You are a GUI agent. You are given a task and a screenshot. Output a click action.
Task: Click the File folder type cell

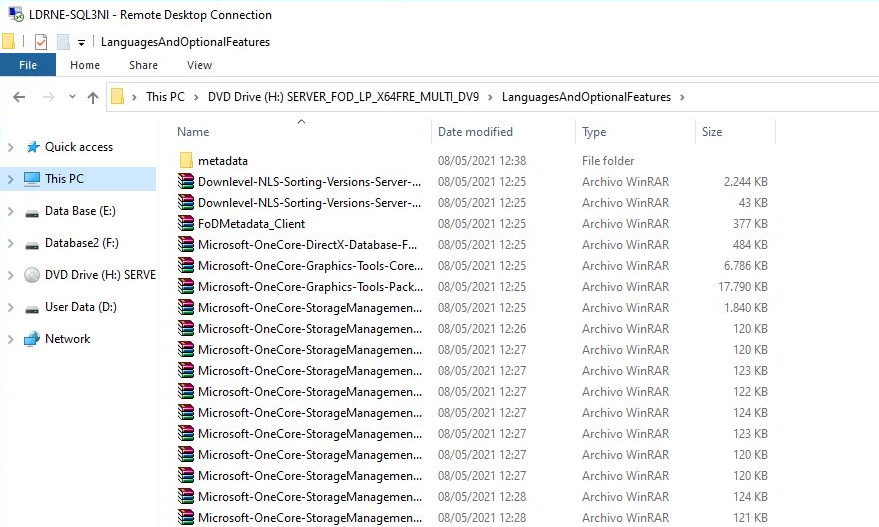click(x=608, y=161)
